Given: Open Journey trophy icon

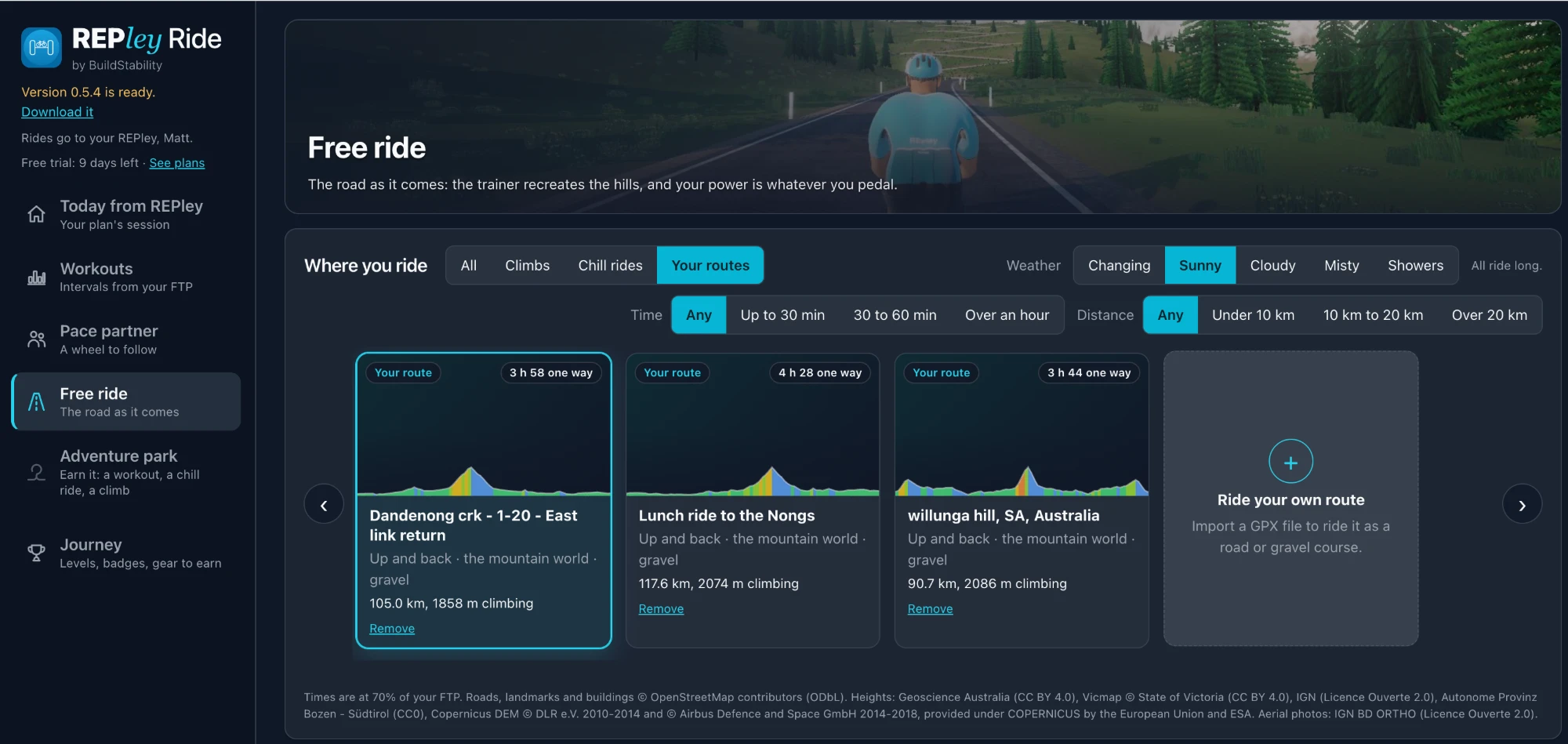Looking at the screenshot, I should coord(36,553).
